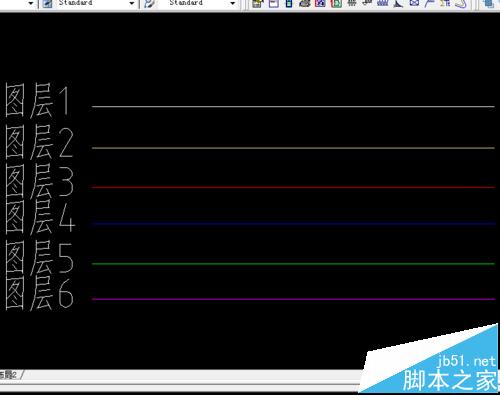500x395 pixels.
Task: Select the green line beside 图层5
Action: tap(293, 264)
